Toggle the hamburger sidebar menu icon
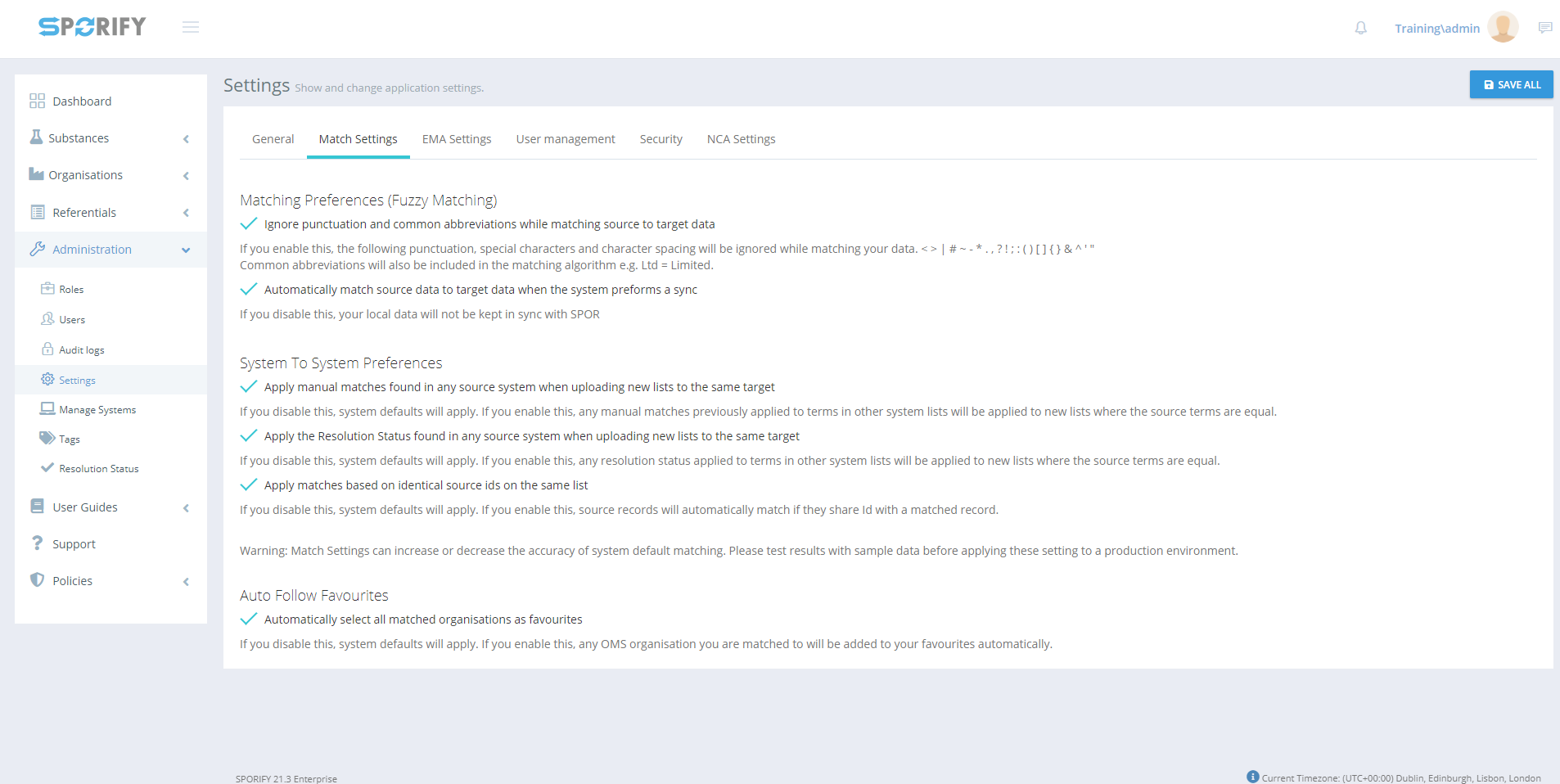The image size is (1560, 784). pyautogui.click(x=191, y=28)
